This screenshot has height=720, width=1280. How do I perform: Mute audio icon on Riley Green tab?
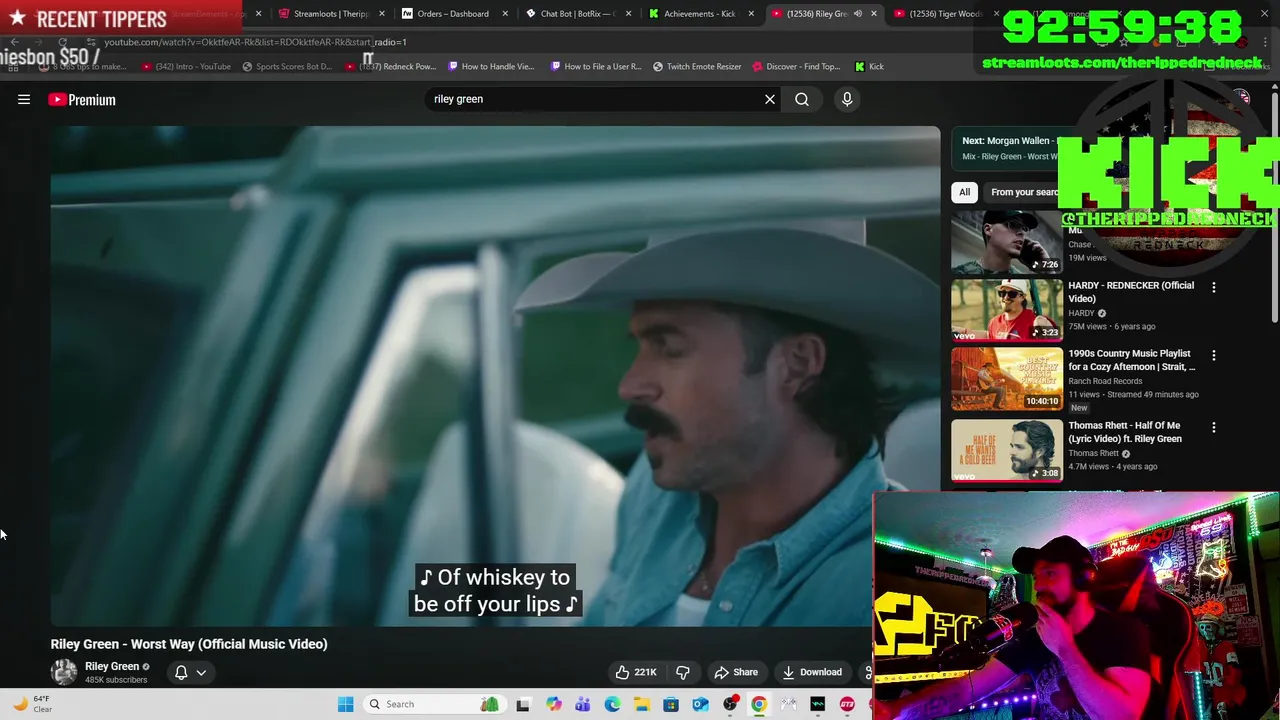858,14
